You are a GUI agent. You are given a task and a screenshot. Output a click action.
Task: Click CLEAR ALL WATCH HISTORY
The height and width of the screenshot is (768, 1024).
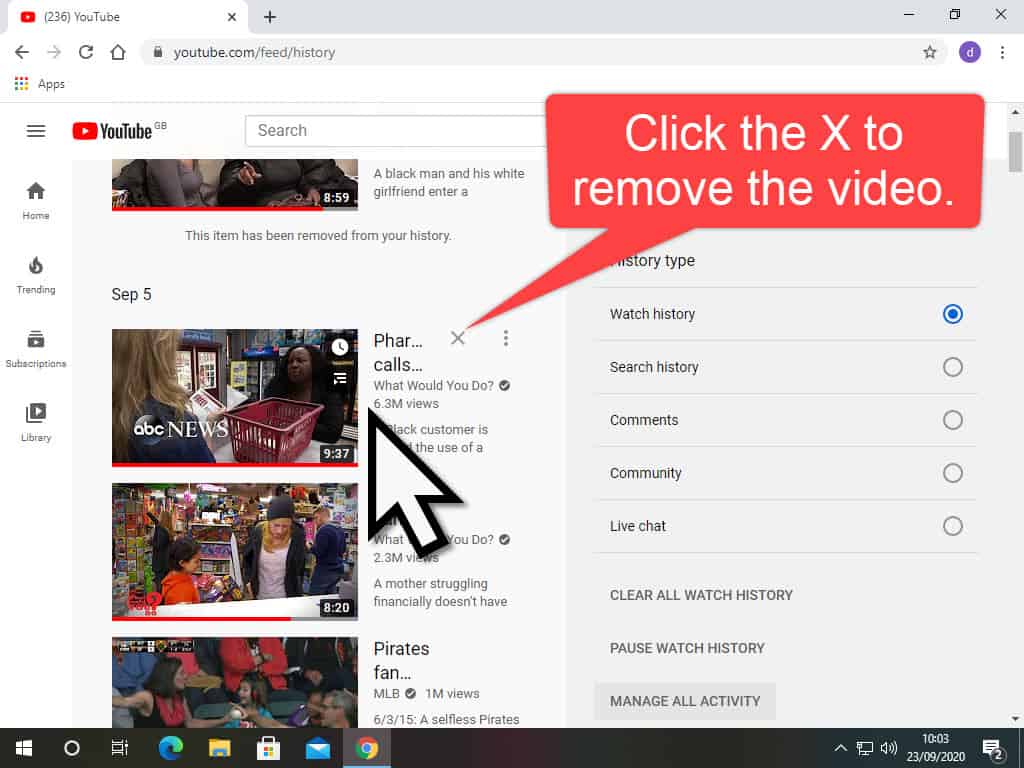[701, 595]
